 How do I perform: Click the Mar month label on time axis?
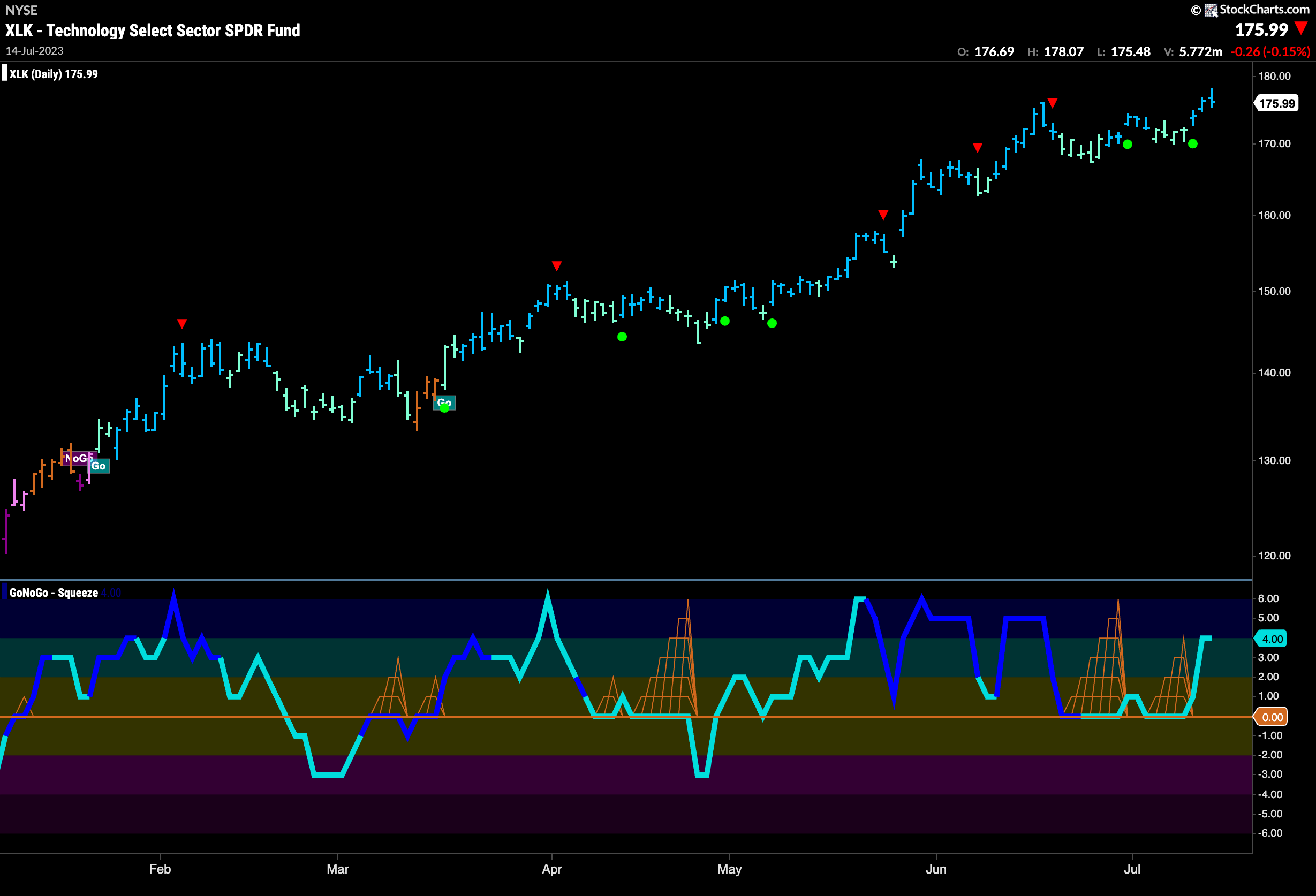click(338, 869)
